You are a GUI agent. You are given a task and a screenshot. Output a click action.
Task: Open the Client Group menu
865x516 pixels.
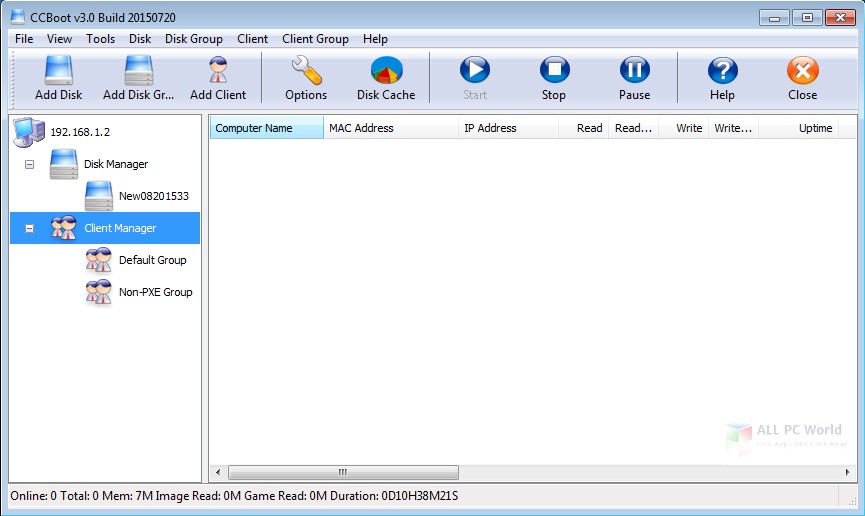(315, 39)
